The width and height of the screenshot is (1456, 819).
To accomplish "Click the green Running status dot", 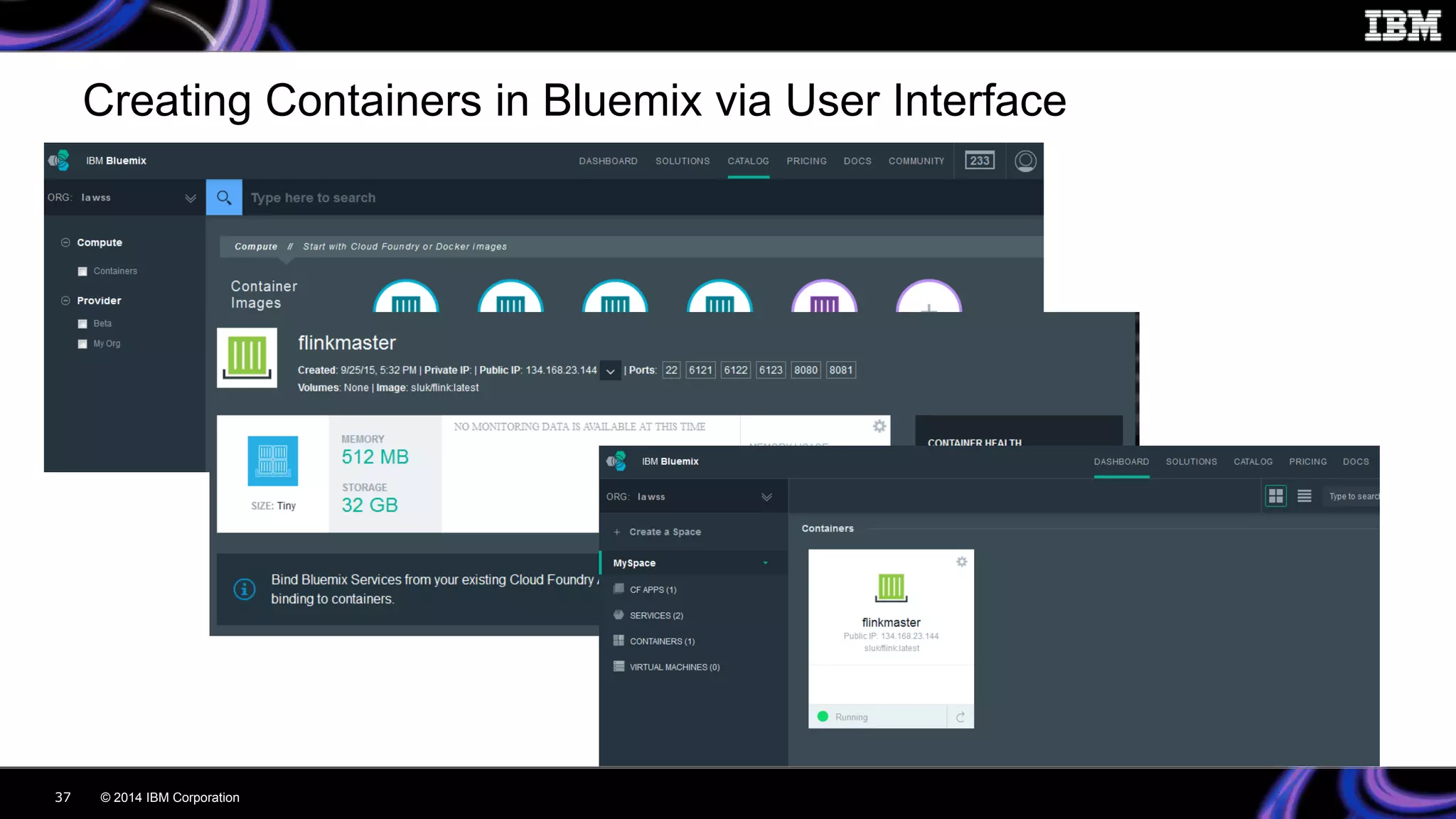I will (823, 717).
